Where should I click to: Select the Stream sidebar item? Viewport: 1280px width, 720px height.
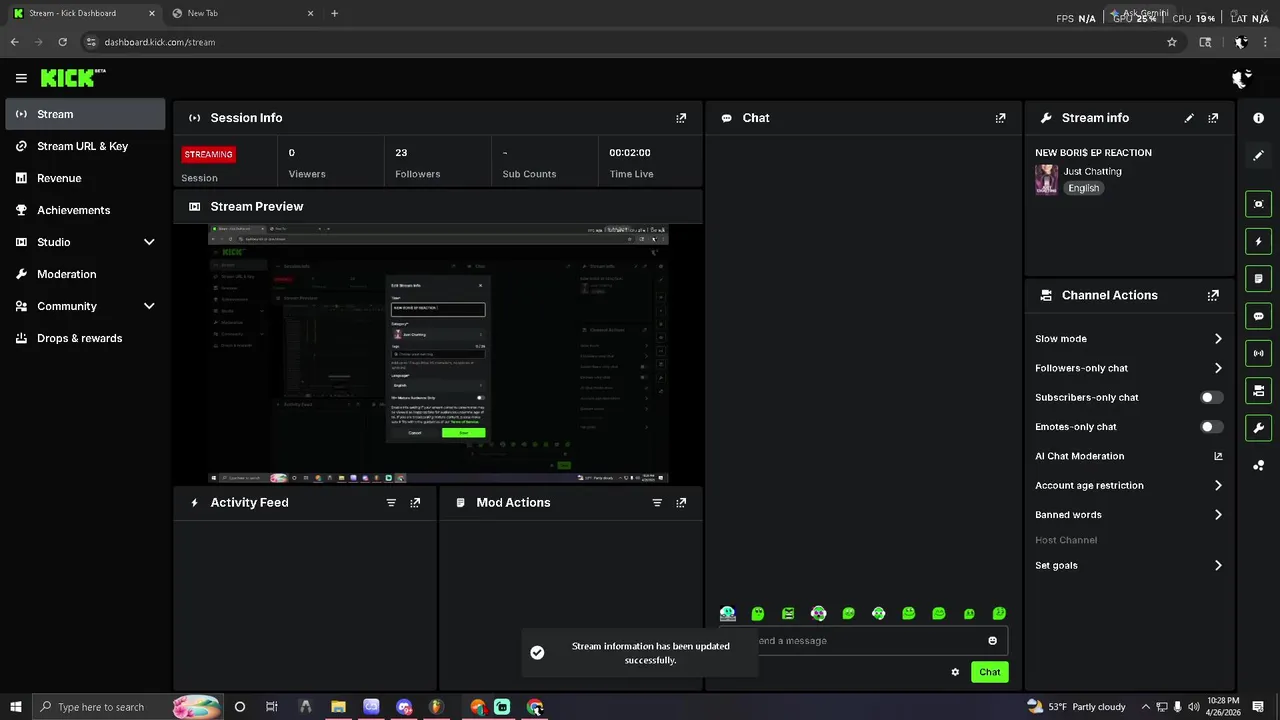pyautogui.click(x=85, y=114)
